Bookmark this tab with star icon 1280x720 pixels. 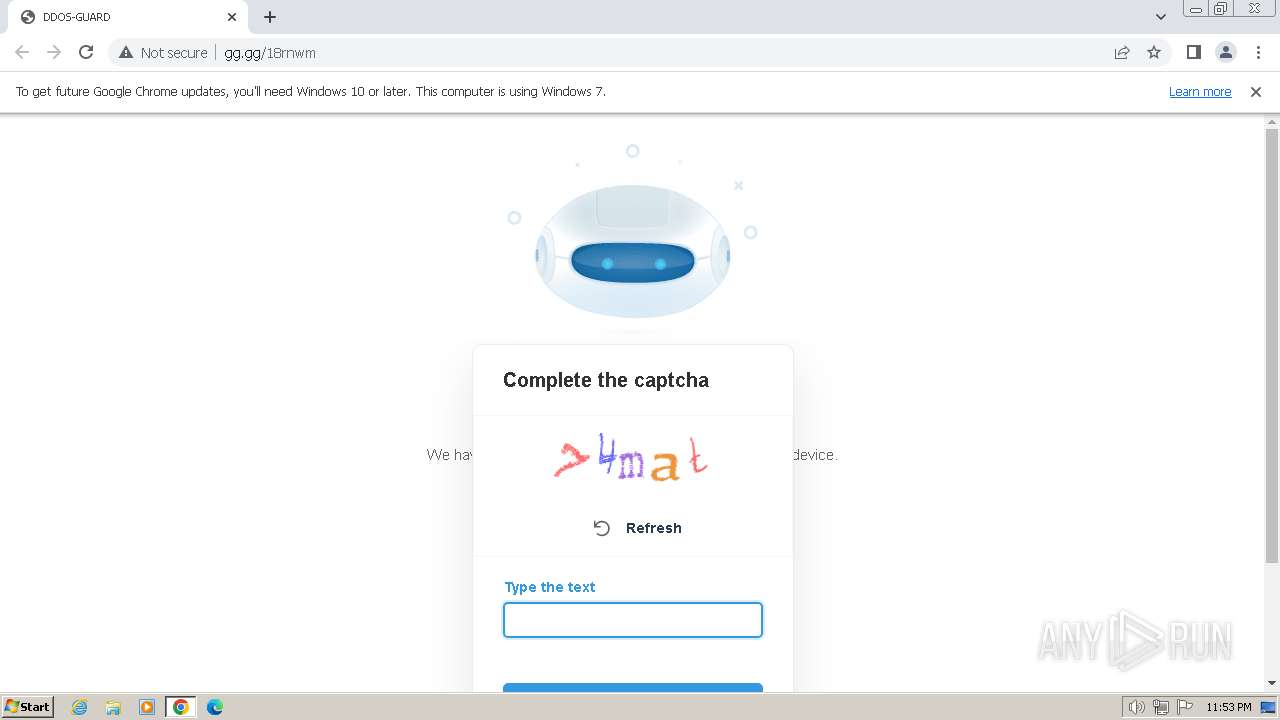1154,52
